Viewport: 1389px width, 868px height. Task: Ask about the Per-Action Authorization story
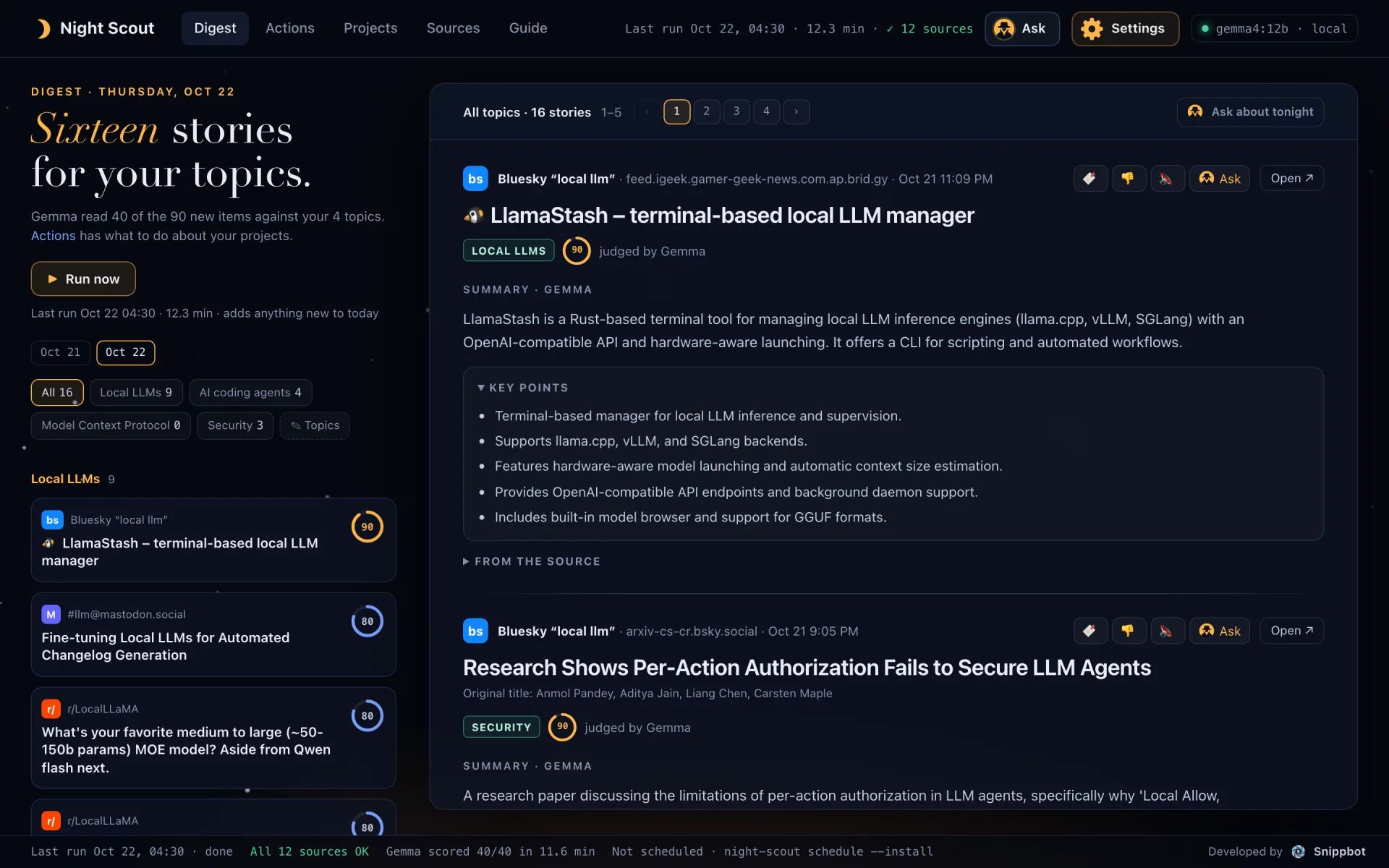[x=1220, y=631]
